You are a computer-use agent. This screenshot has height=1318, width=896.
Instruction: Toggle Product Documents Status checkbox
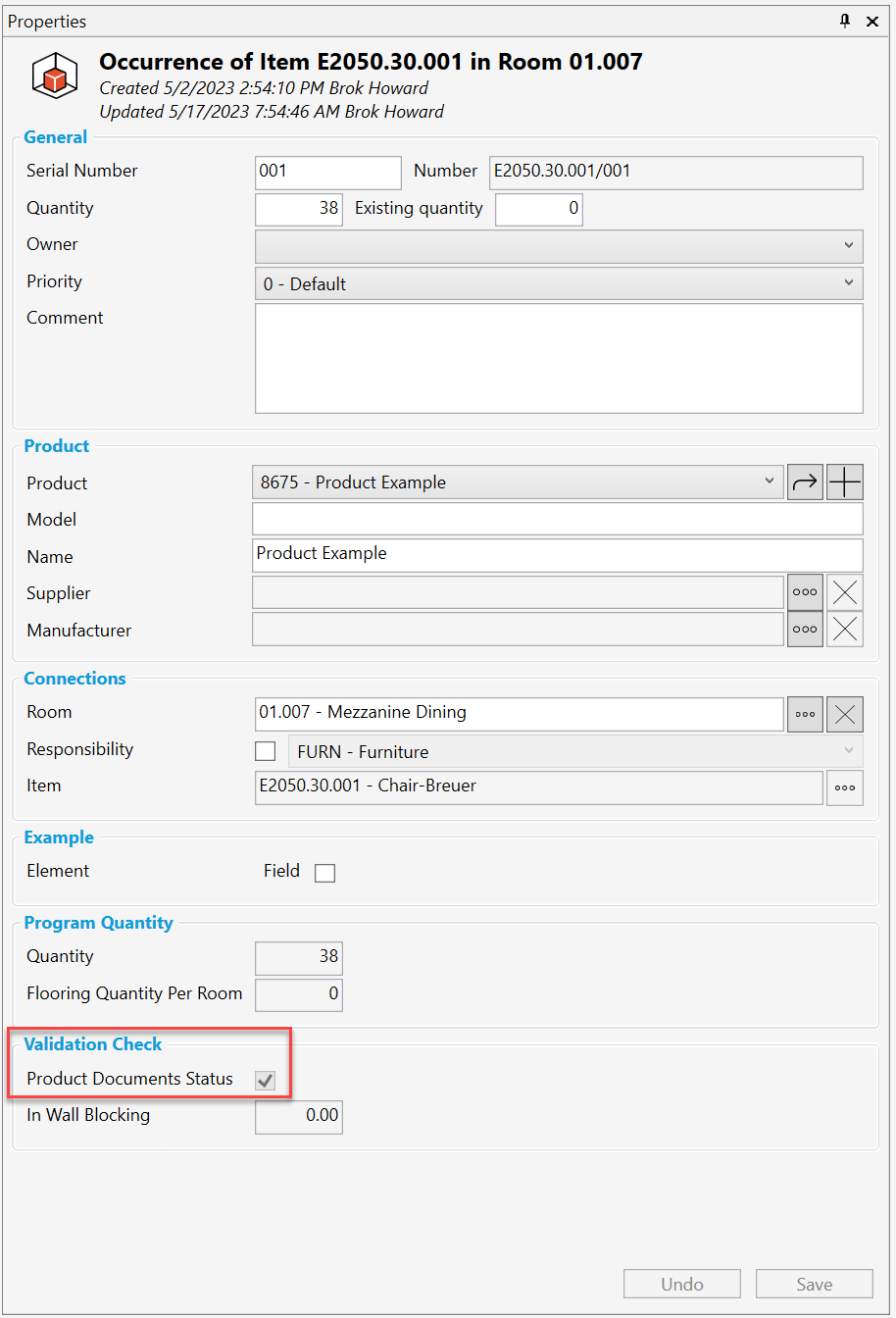pos(265,1081)
